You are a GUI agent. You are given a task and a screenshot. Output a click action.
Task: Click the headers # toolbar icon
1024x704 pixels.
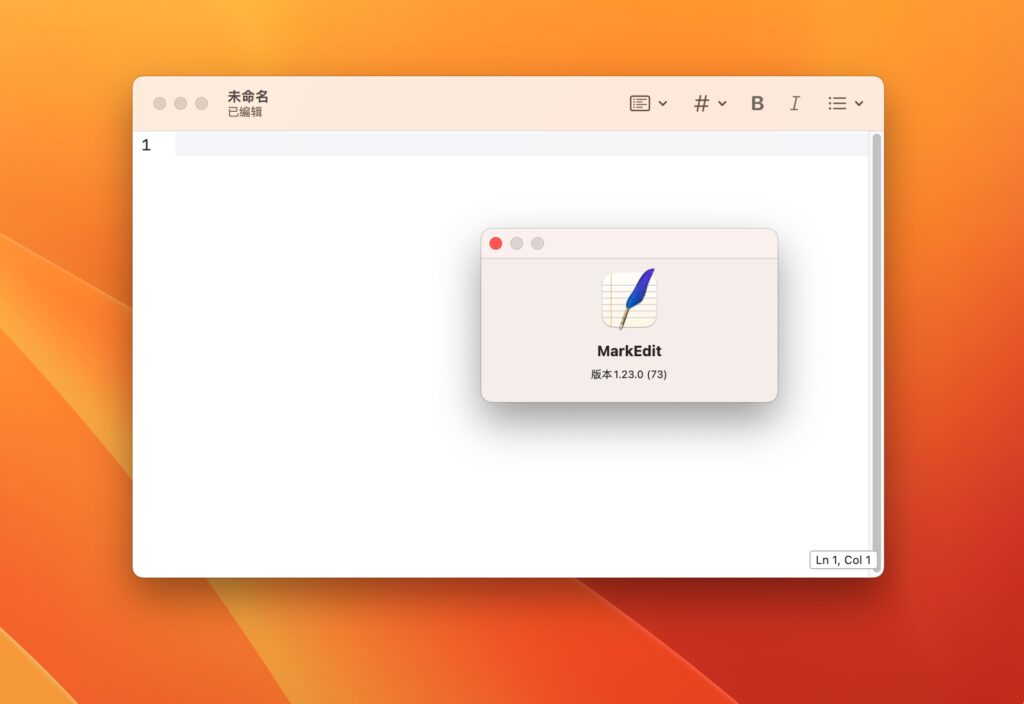click(701, 103)
